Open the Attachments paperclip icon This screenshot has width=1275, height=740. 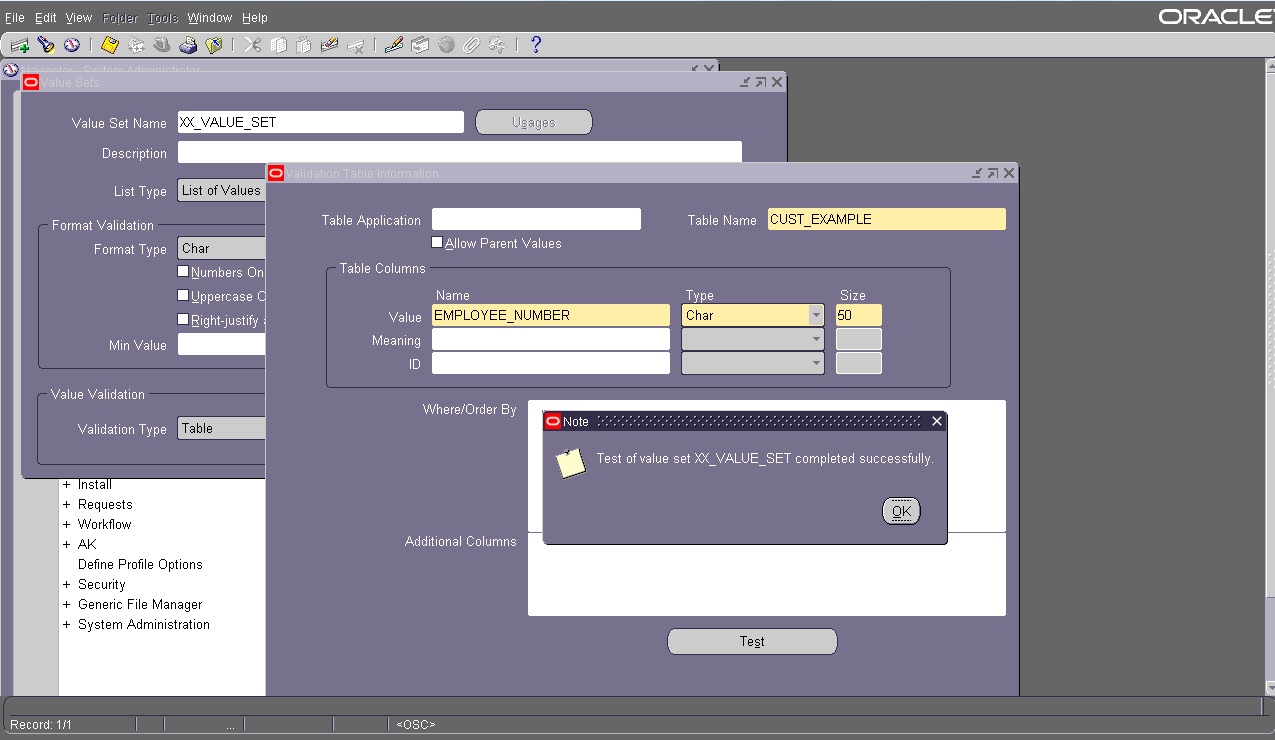tap(470, 45)
